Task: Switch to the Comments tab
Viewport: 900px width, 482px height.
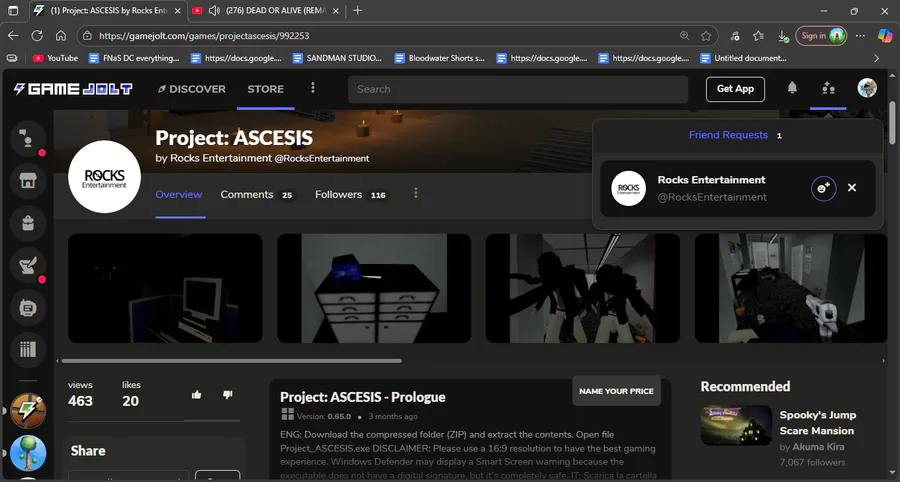Action: pyautogui.click(x=257, y=195)
